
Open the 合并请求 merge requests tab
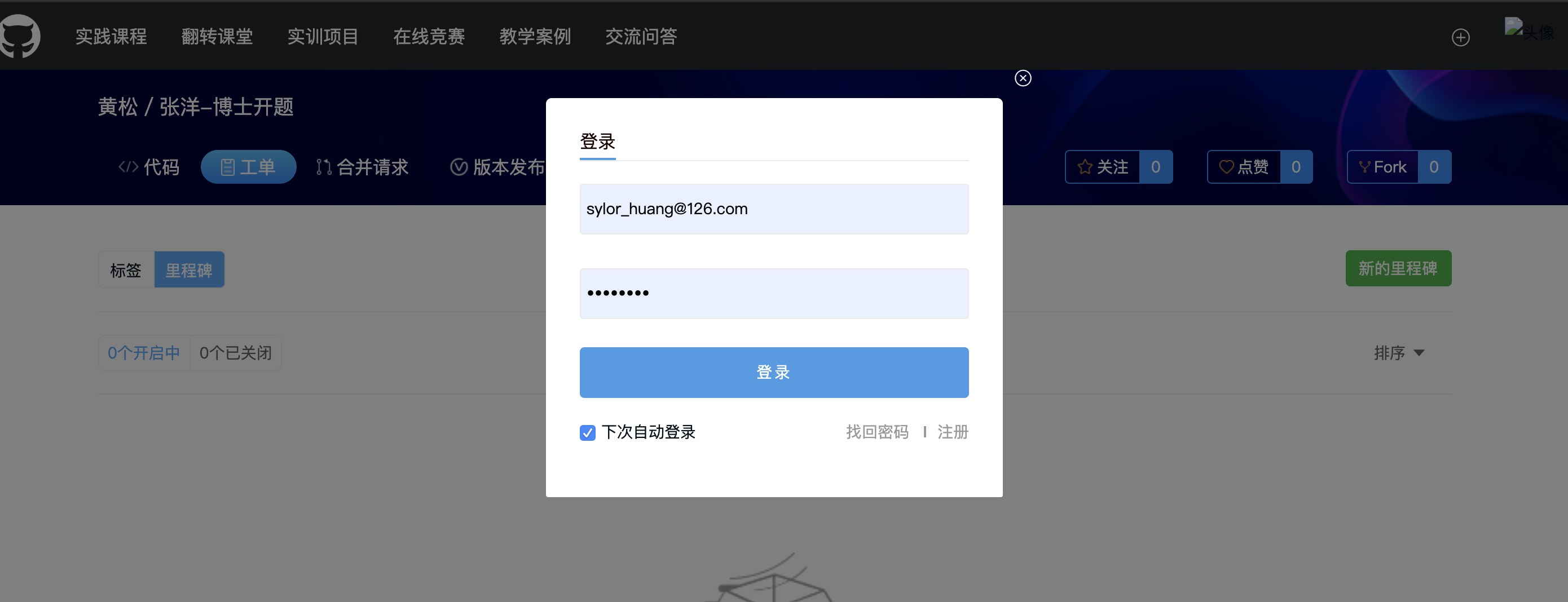[362, 167]
